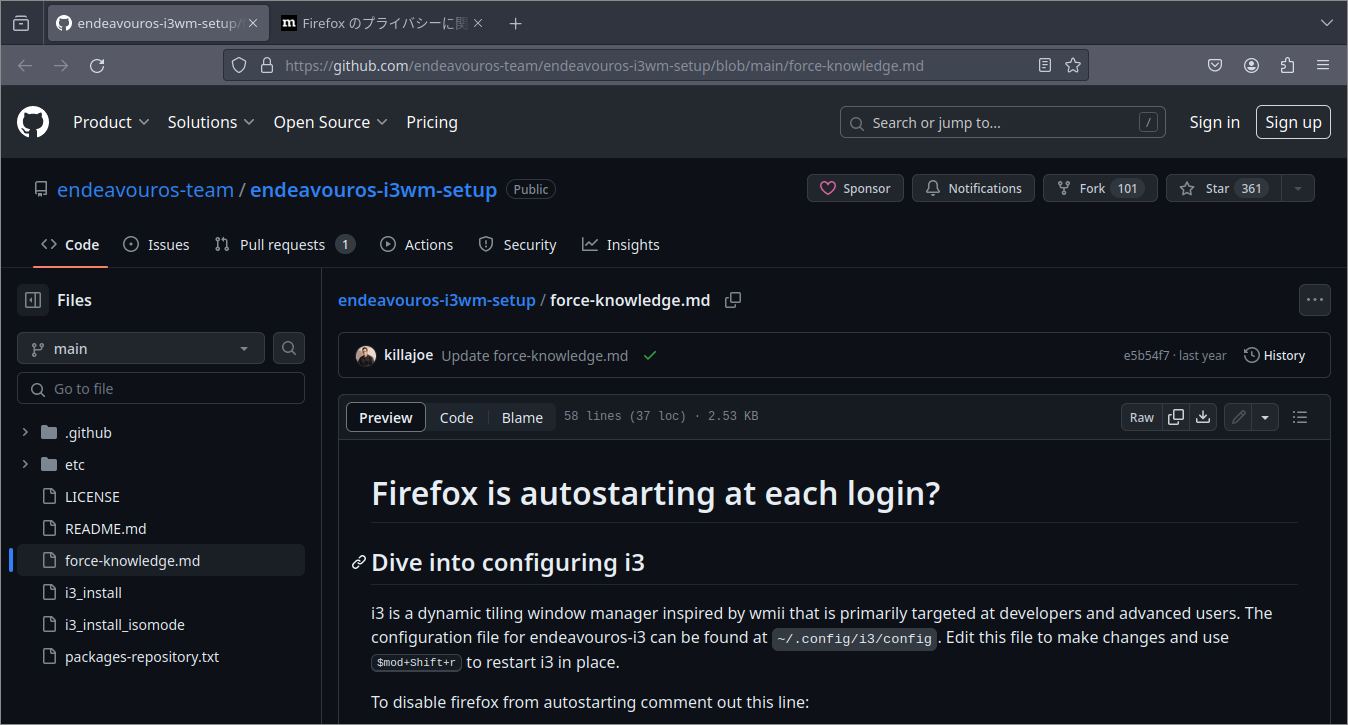Expand the Product menu
This screenshot has height=725, width=1348.
pyautogui.click(x=111, y=122)
